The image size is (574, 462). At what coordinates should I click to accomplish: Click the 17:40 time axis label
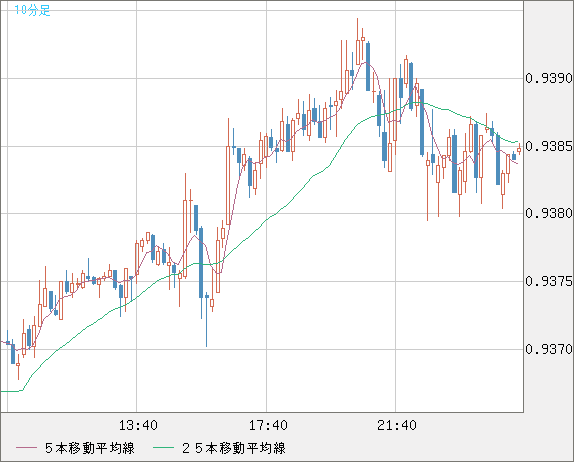pyautogui.click(x=268, y=425)
